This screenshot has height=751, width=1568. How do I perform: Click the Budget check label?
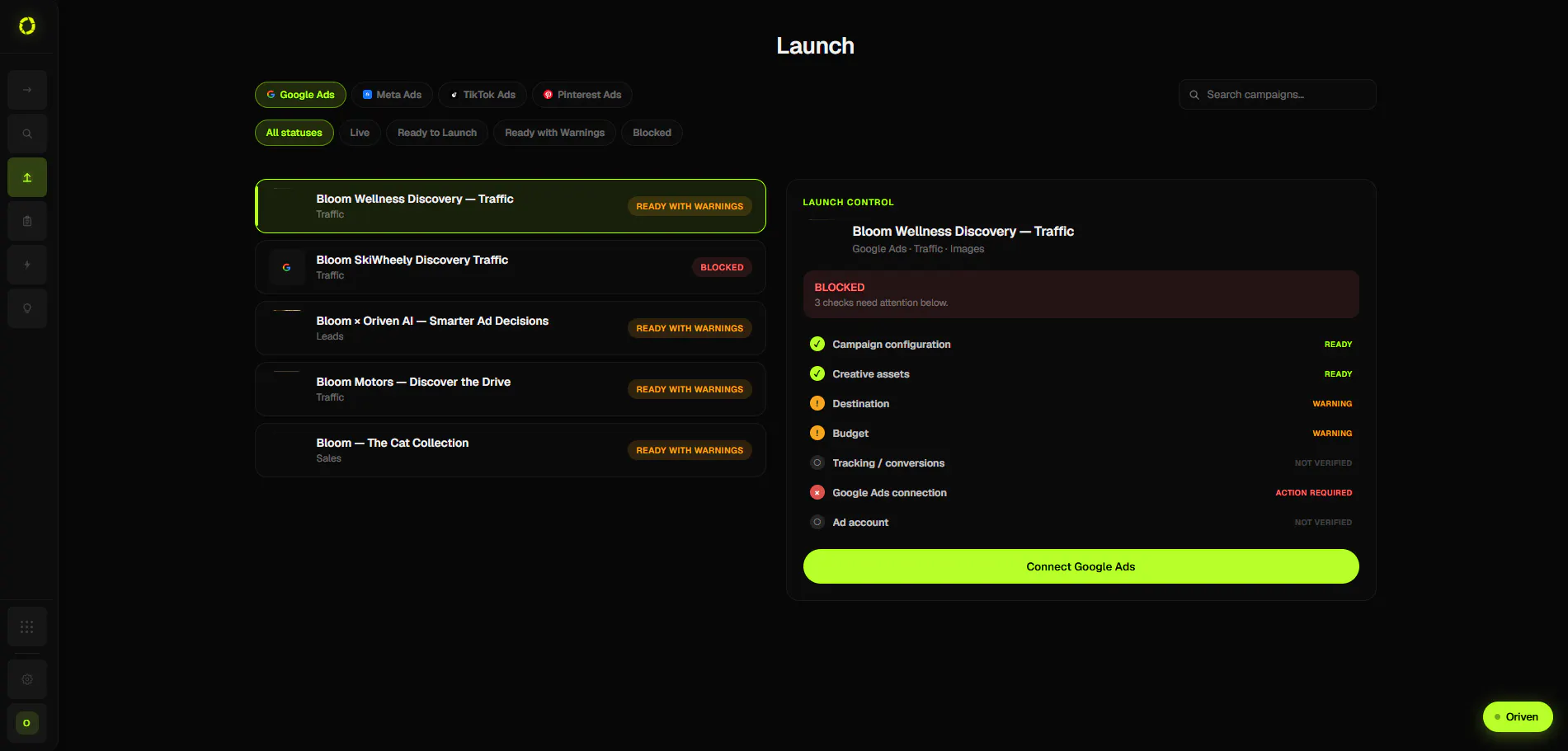(x=850, y=434)
